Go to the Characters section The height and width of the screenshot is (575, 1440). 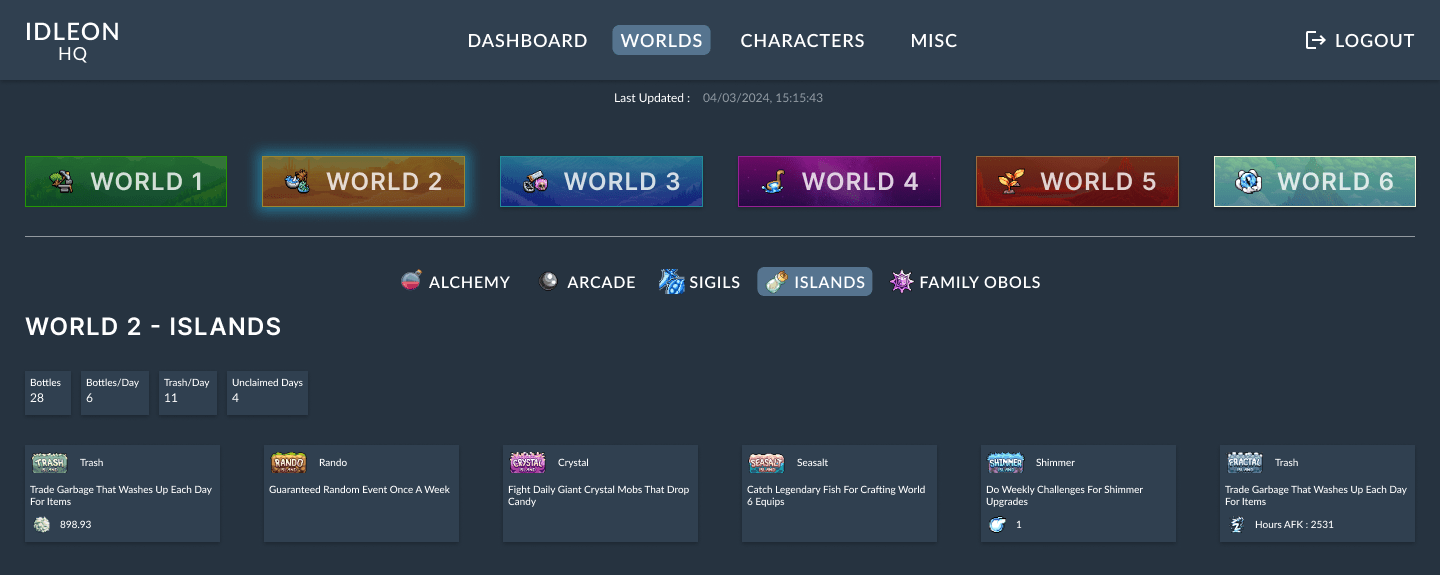(802, 41)
